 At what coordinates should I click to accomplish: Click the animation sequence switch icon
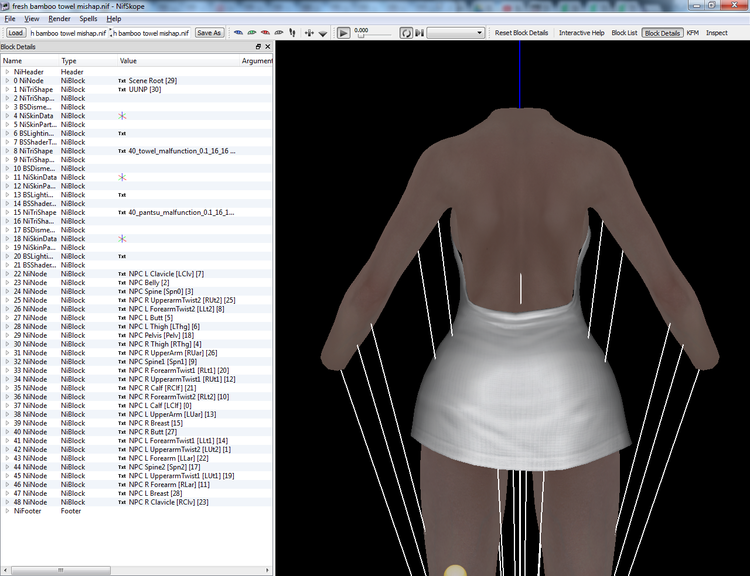click(x=419, y=33)
